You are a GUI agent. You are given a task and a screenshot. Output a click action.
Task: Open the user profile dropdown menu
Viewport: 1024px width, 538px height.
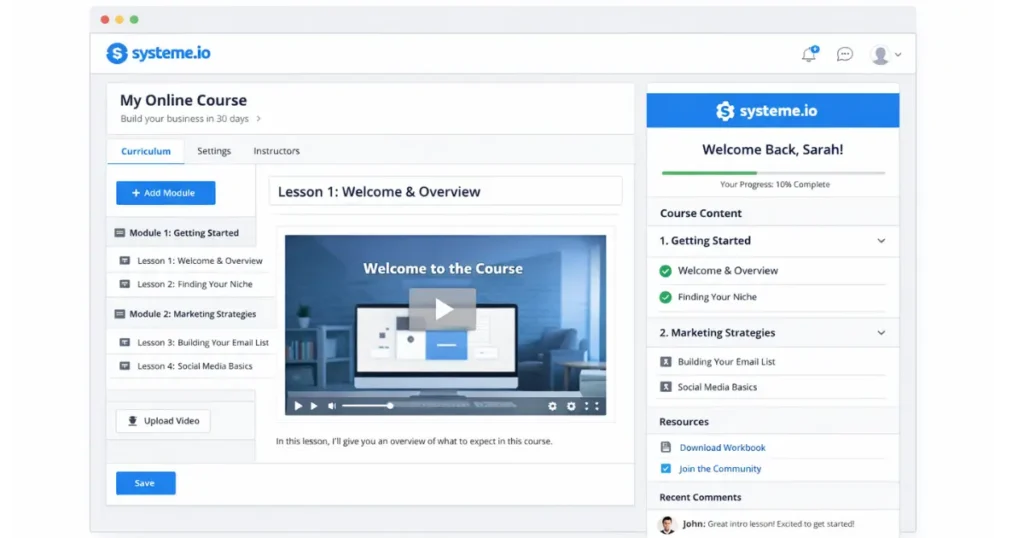click(x=885, y=55)
